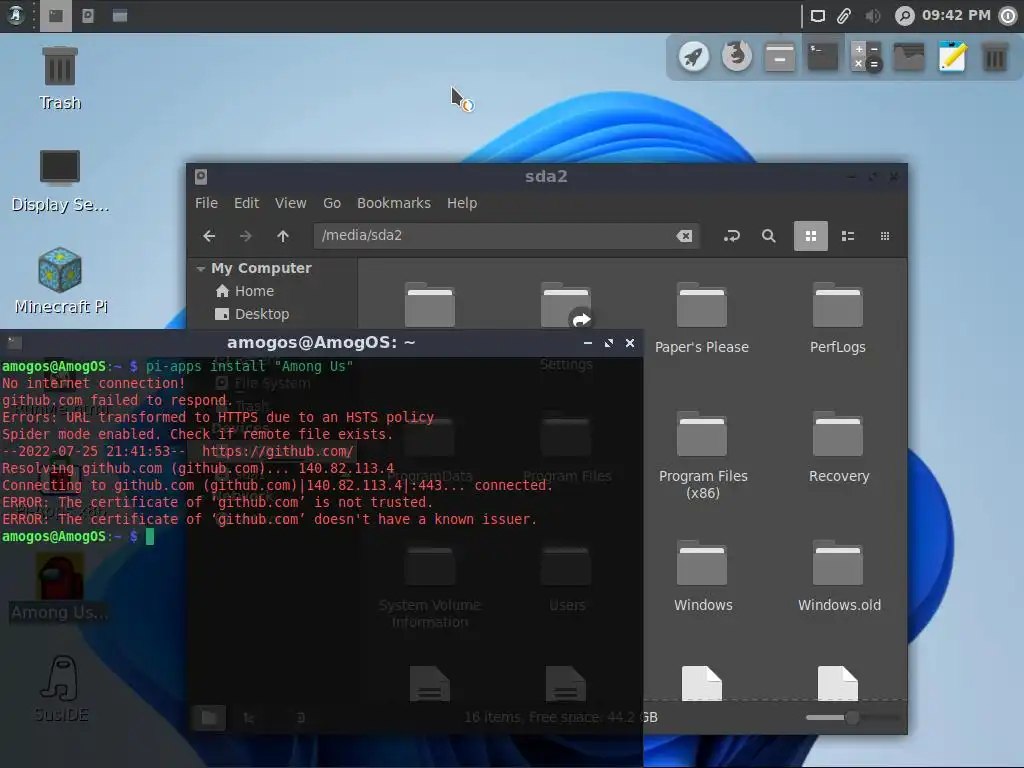Launch terminal from the dock

point(823,57)
